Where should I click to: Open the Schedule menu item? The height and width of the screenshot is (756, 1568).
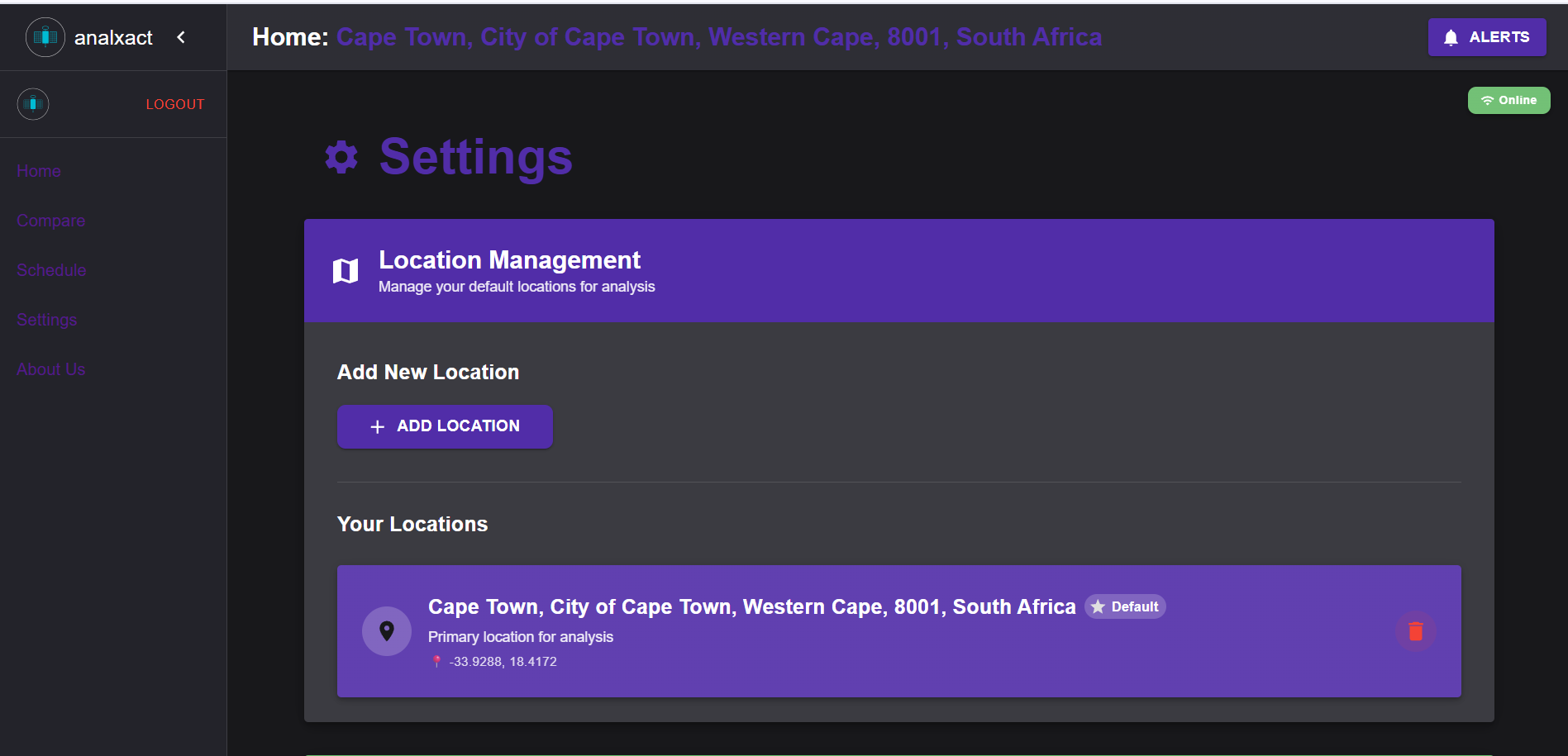[x=51, y=270]
